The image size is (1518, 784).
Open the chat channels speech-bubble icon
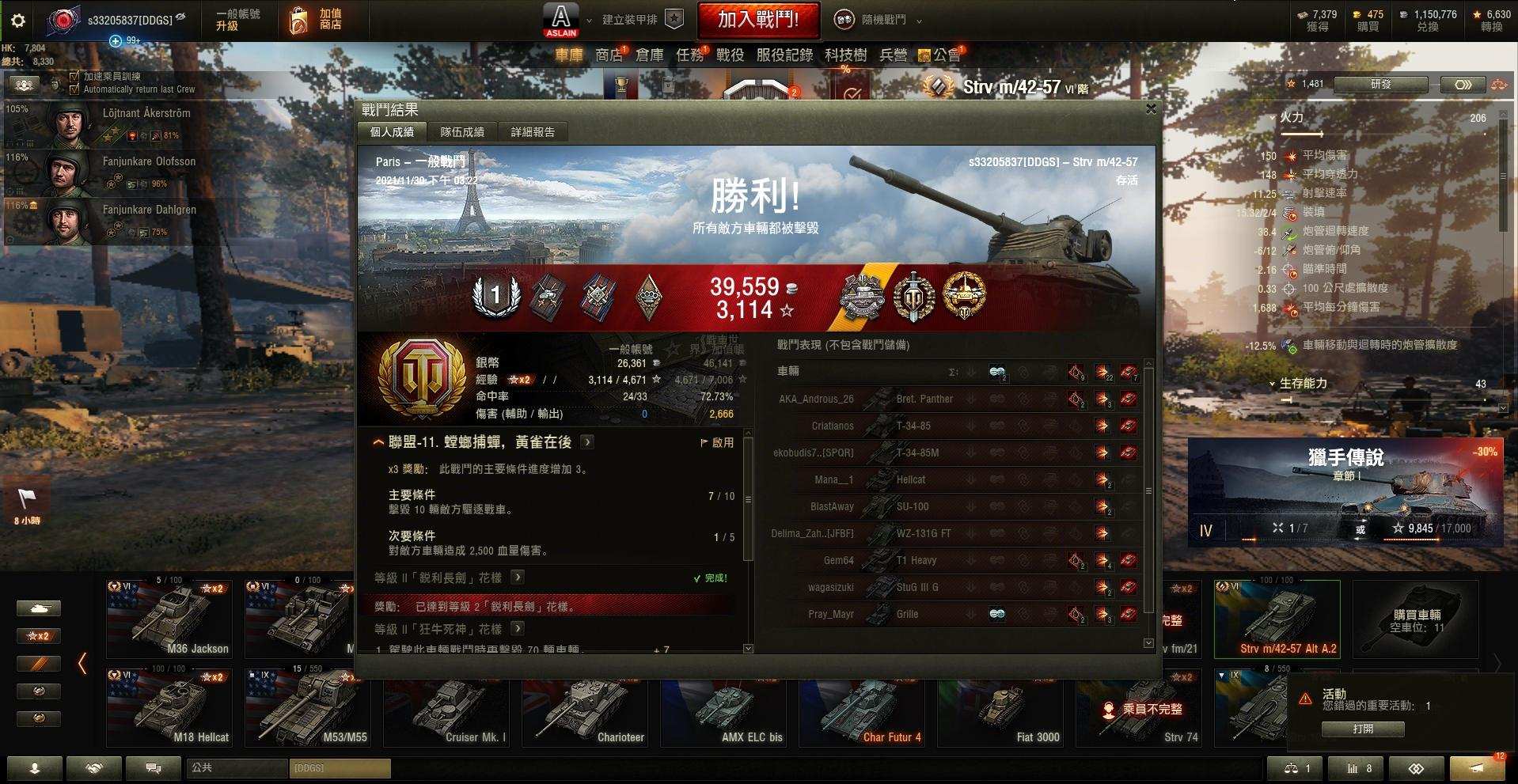pyautogui.click(x=154, y=767)
